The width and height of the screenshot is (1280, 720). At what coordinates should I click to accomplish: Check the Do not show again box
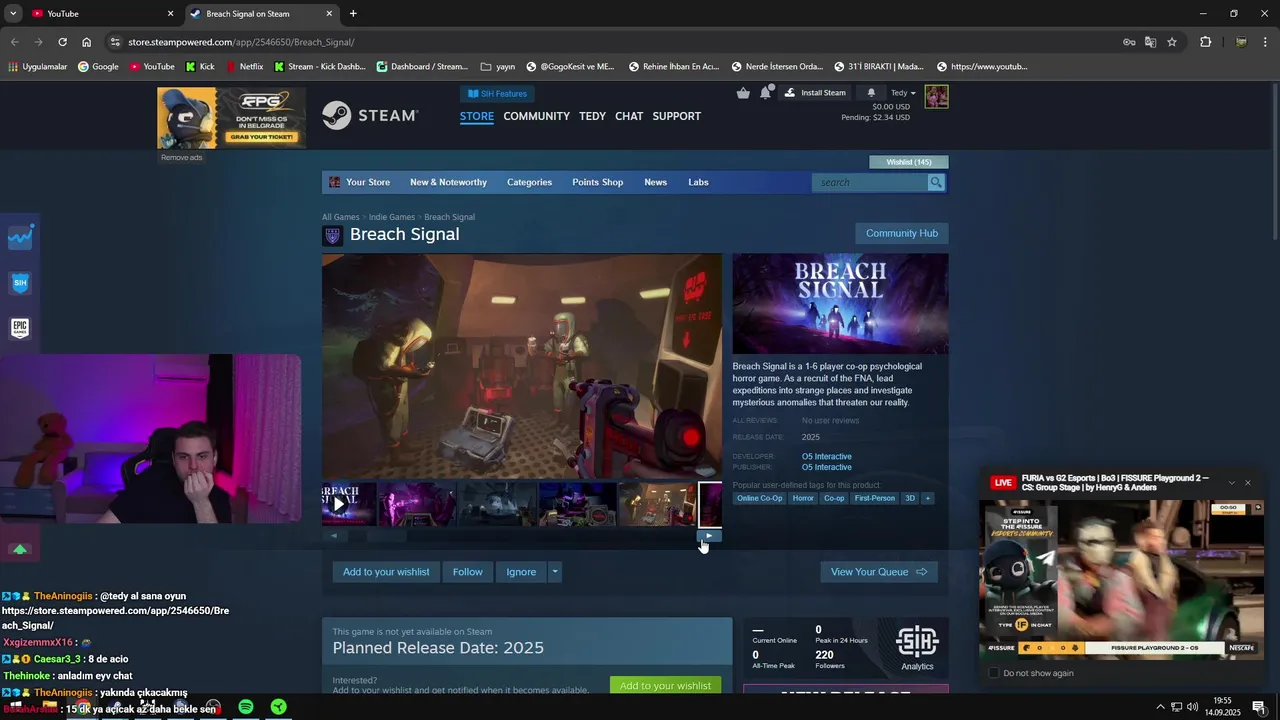coord(993,673)
